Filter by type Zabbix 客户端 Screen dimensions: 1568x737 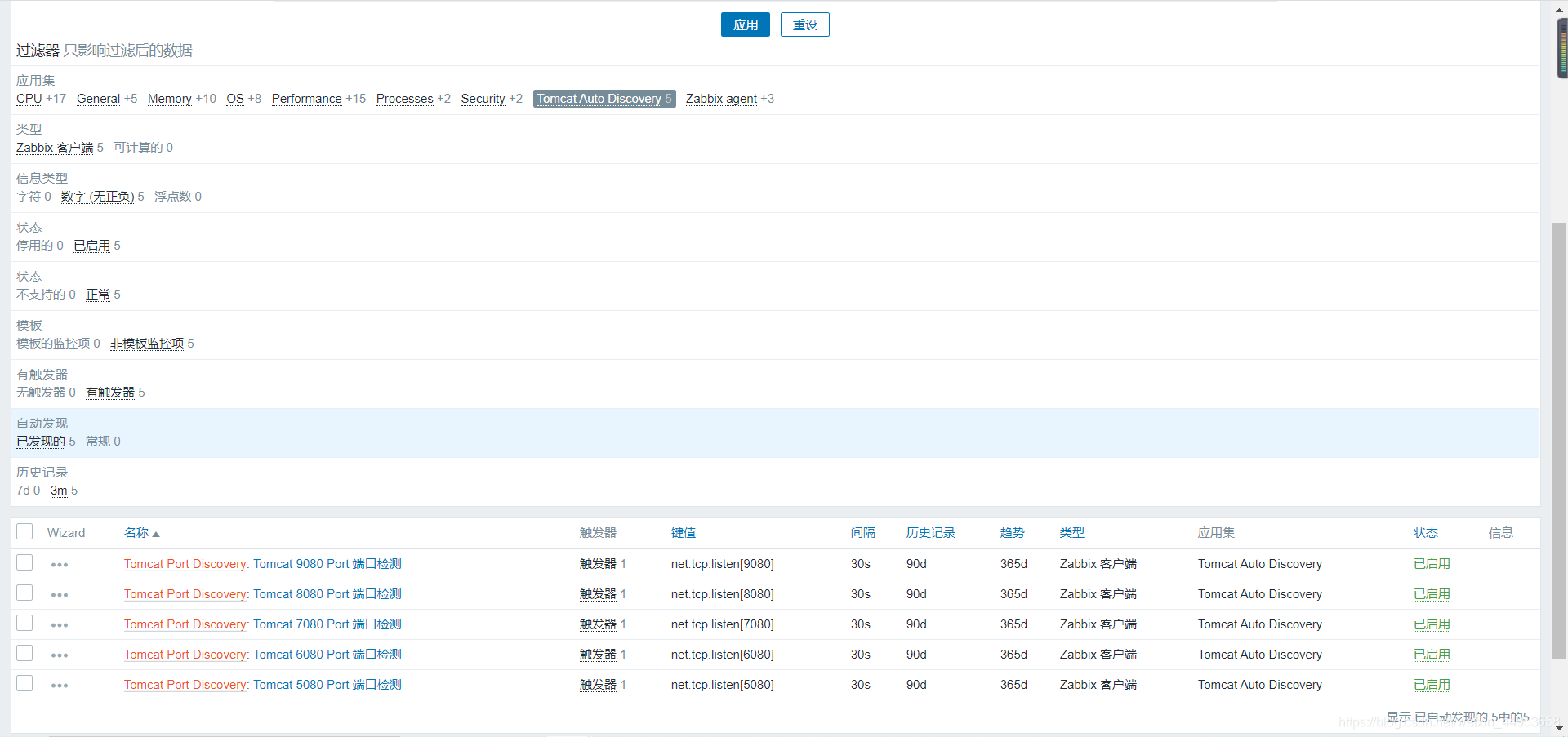(55, 148)
